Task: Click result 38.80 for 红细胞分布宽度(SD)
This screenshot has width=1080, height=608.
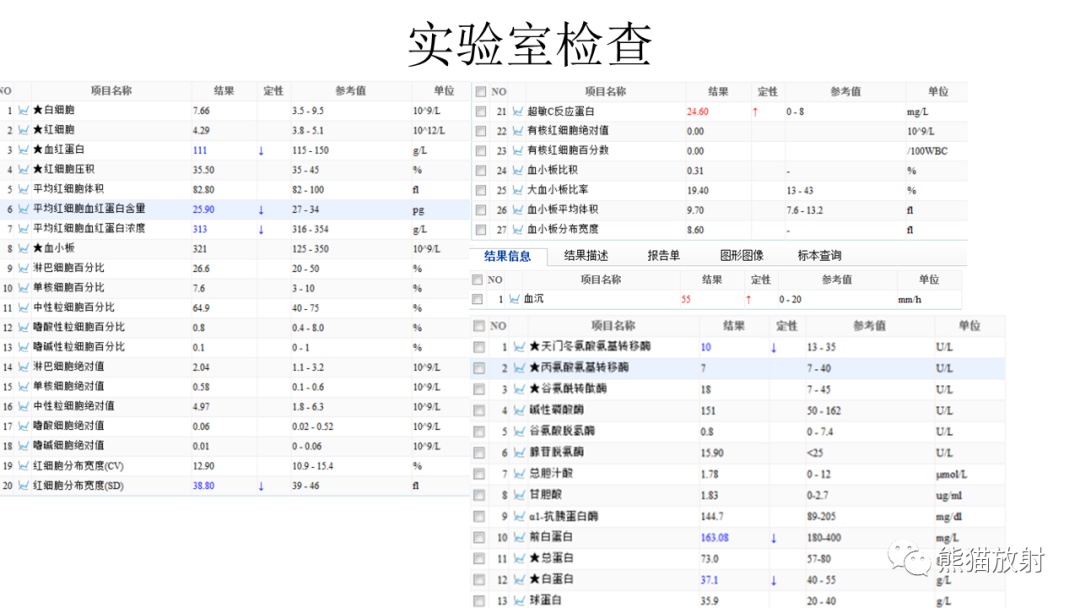Action: [204, 486]
